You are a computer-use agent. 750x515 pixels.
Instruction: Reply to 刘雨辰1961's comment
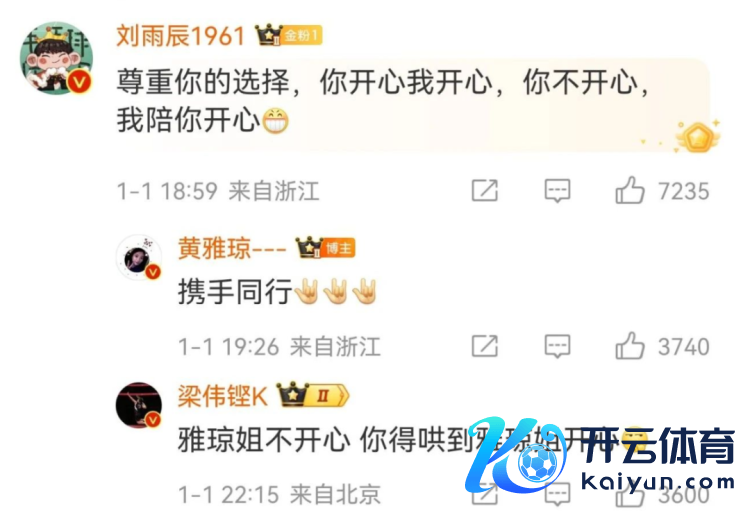557,191
